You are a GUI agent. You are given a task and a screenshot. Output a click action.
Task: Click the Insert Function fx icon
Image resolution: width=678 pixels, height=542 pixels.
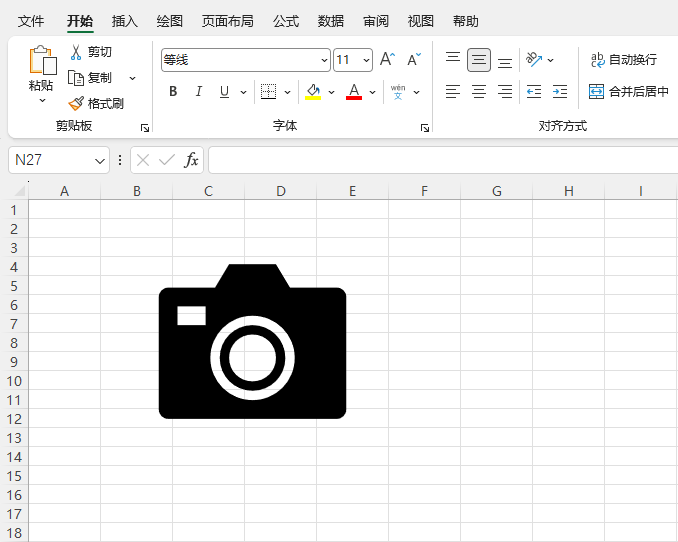191,160
